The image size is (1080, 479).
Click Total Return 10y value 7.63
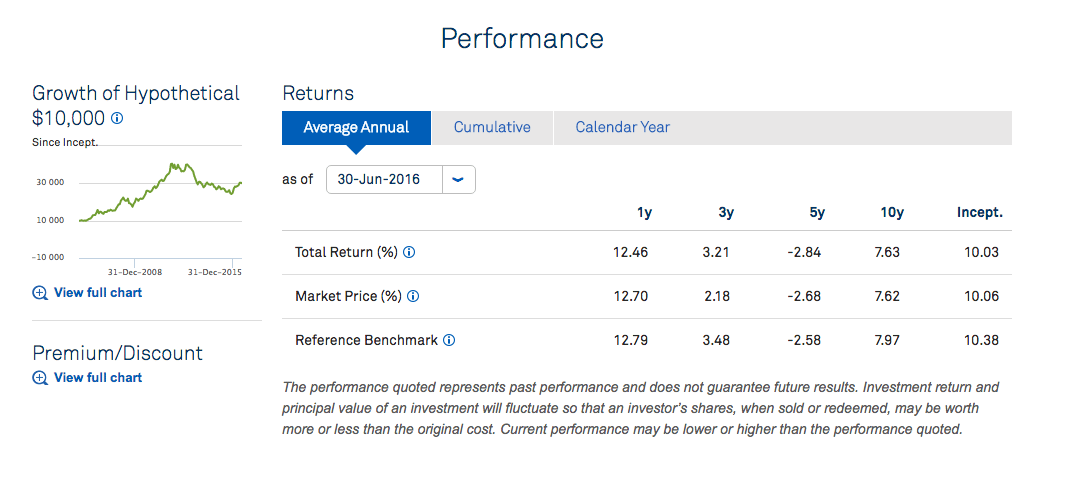pos(886,252)
